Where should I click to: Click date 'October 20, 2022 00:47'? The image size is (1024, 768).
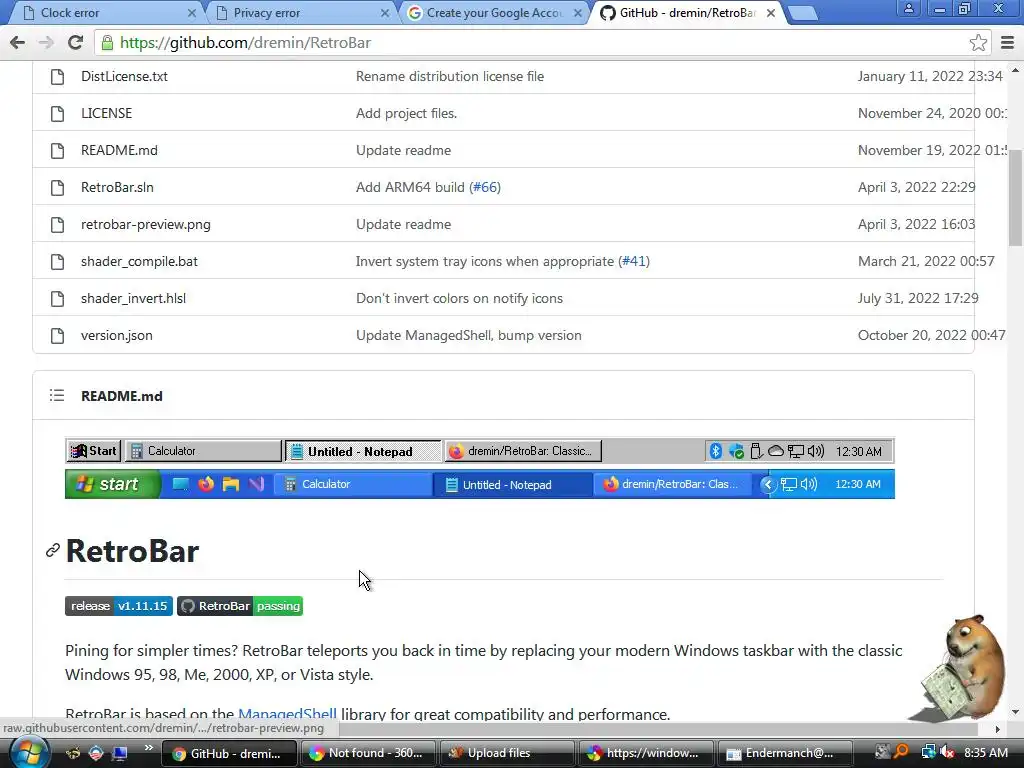[931, 336]
